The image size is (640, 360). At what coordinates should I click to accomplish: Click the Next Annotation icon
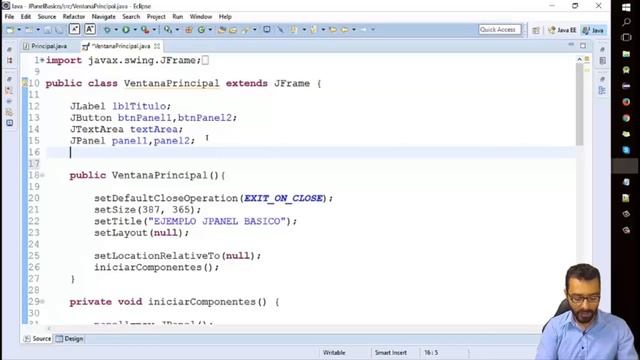294,30
